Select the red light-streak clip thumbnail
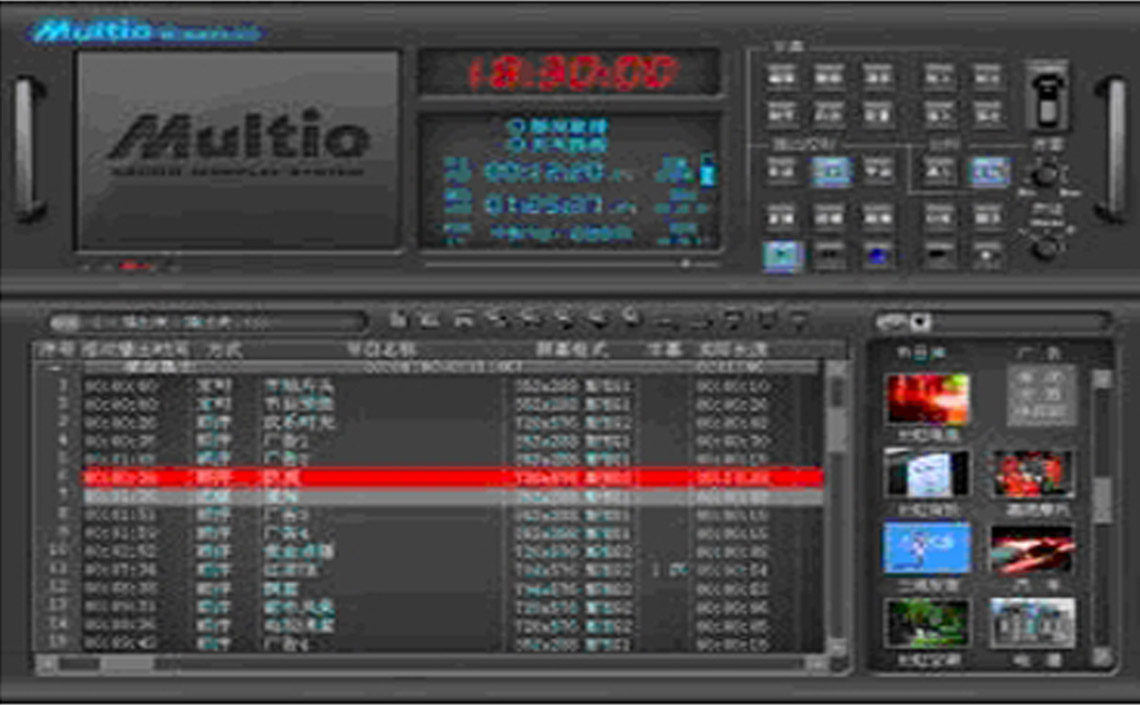Screen dimensions: 1140x705 1032,549
